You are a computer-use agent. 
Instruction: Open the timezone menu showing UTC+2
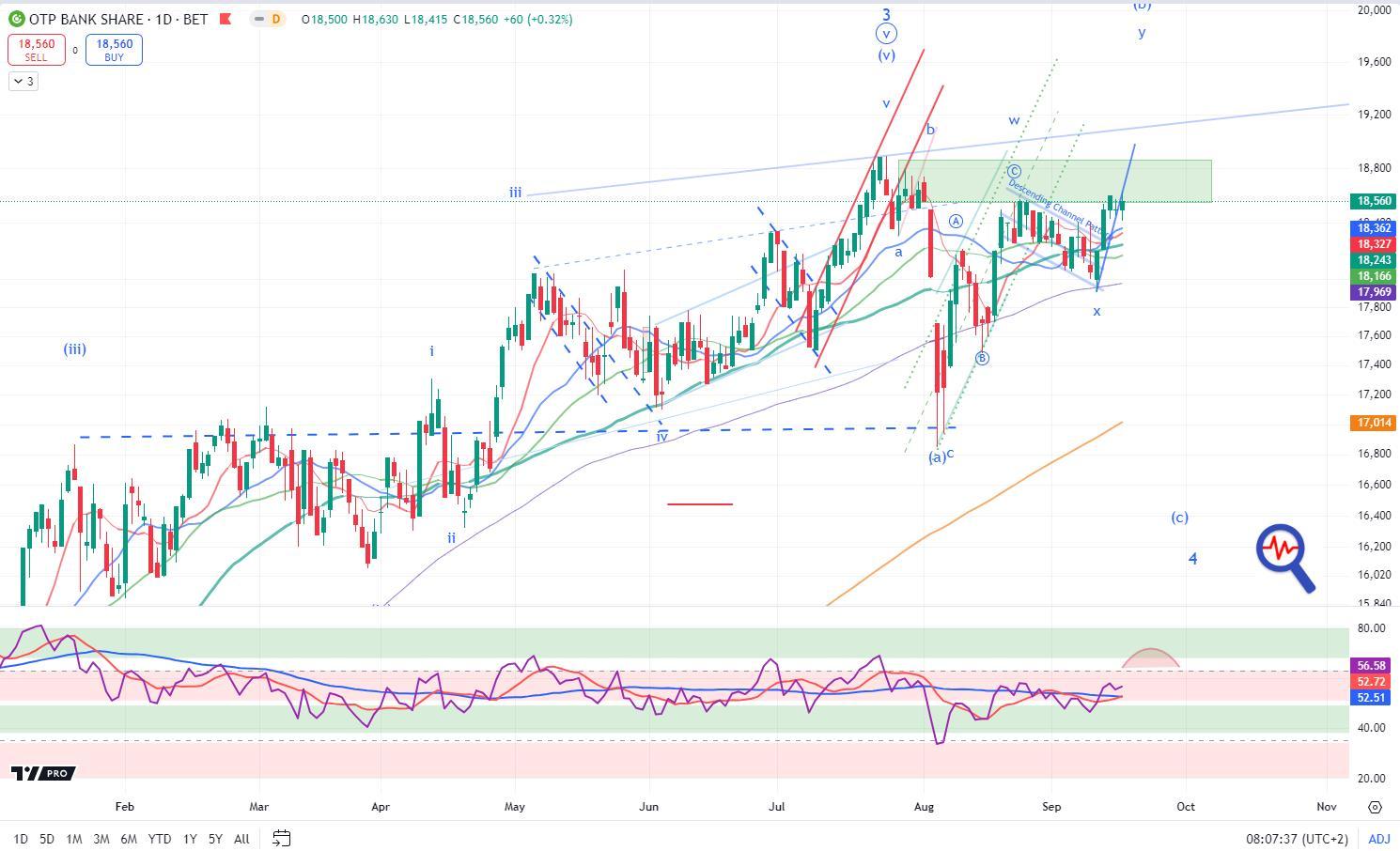point(1297,839)
